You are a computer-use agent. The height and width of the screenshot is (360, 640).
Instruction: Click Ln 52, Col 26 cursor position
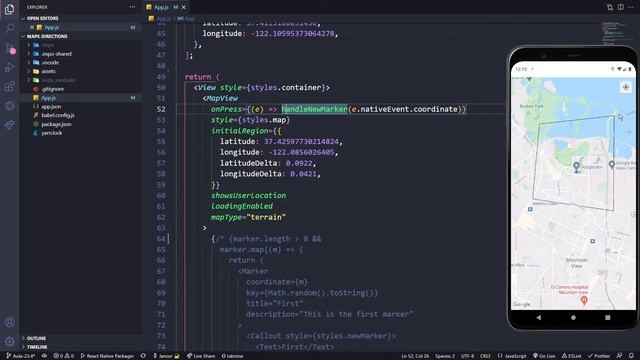(x=415, y=356)
